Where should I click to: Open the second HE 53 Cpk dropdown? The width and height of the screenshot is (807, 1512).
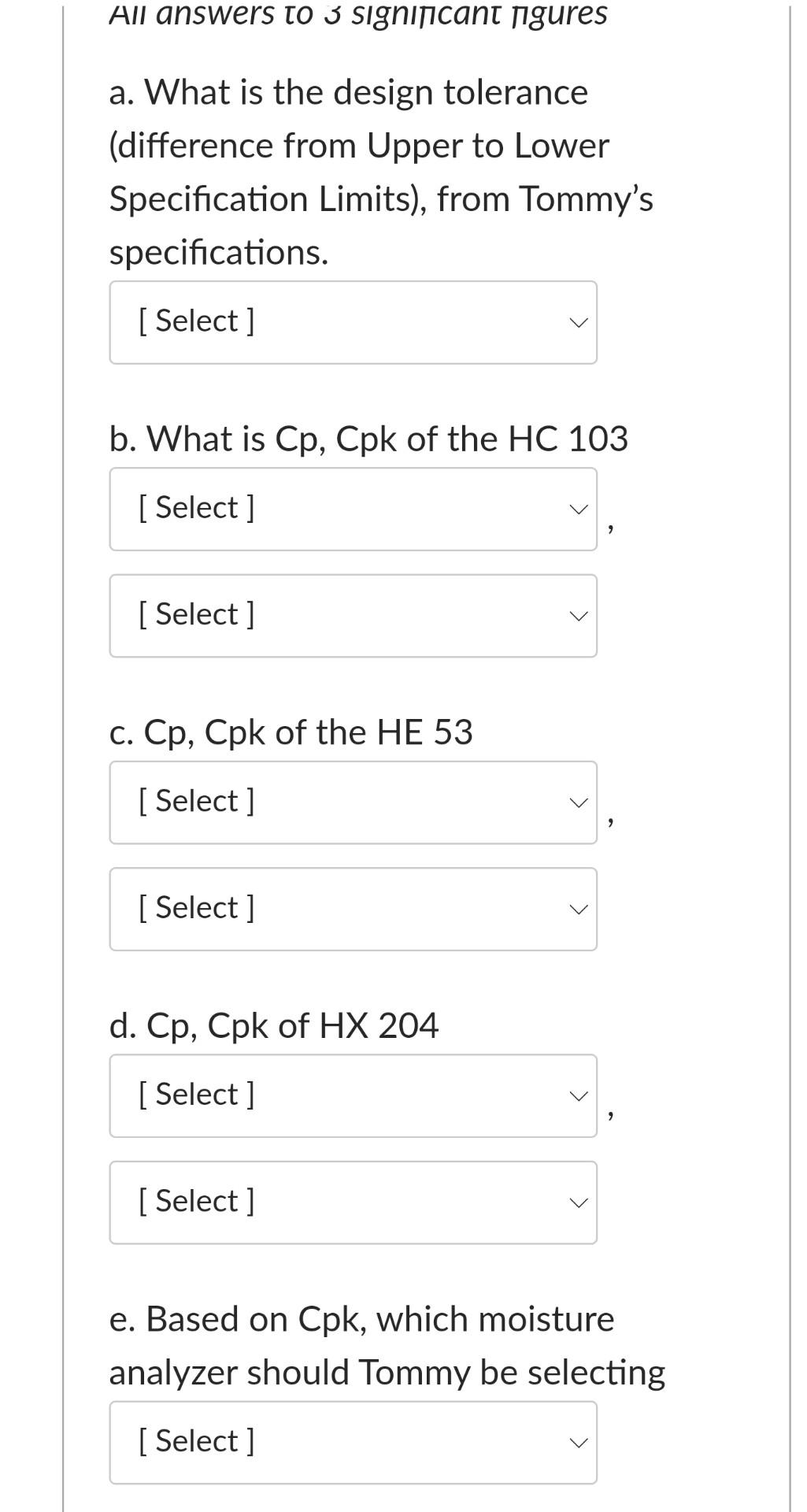(353, 909)
